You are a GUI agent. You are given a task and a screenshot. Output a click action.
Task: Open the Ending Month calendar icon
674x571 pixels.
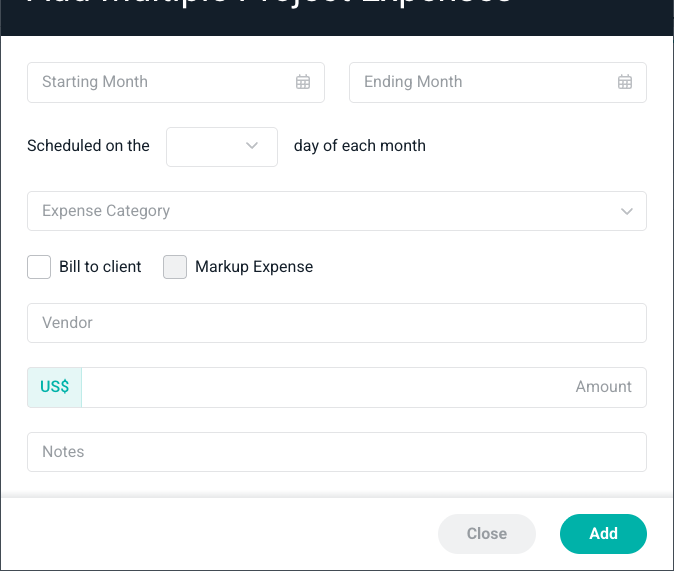(x=625, y=82)
